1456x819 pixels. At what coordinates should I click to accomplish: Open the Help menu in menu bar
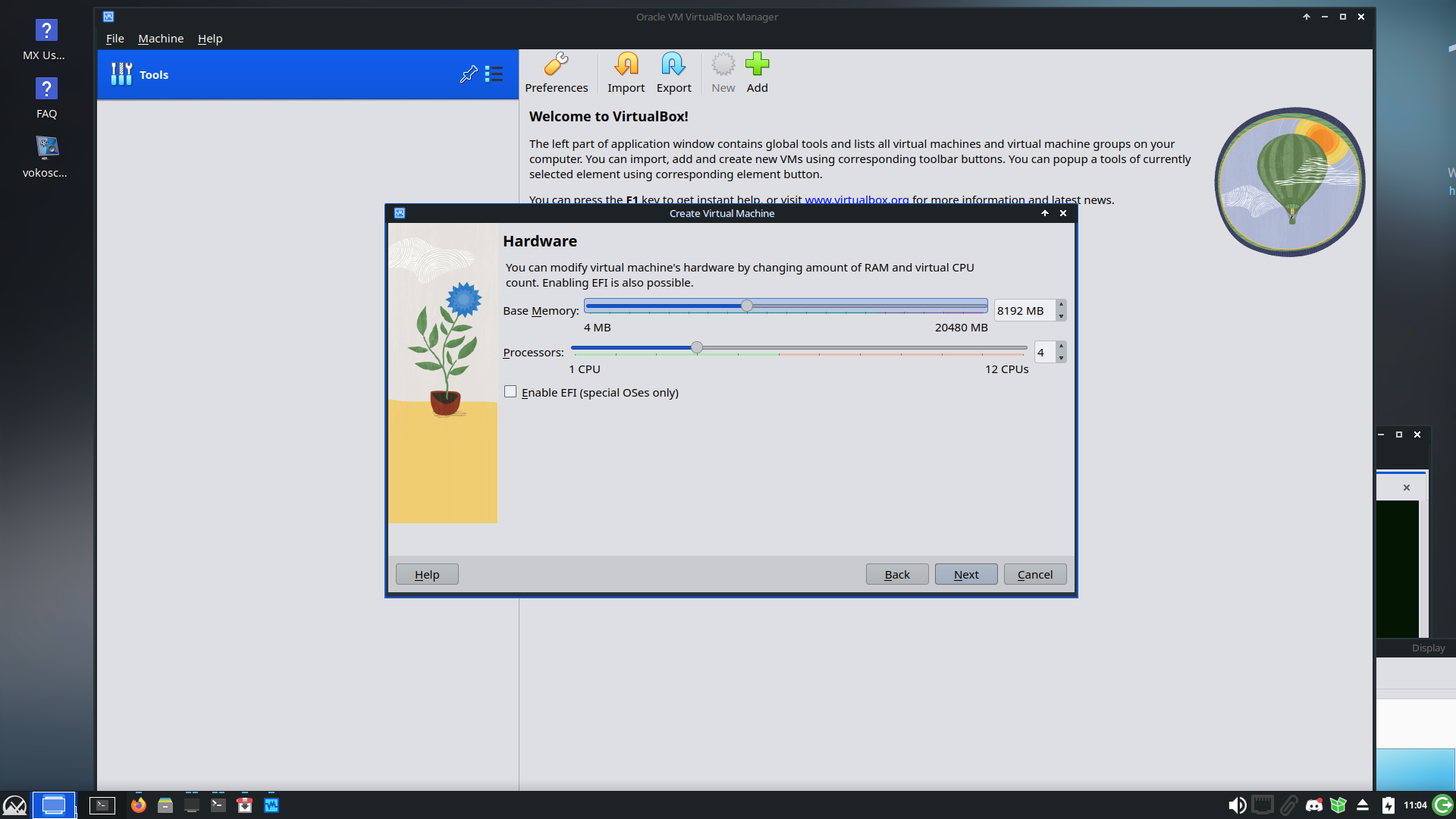pos(210,39)
